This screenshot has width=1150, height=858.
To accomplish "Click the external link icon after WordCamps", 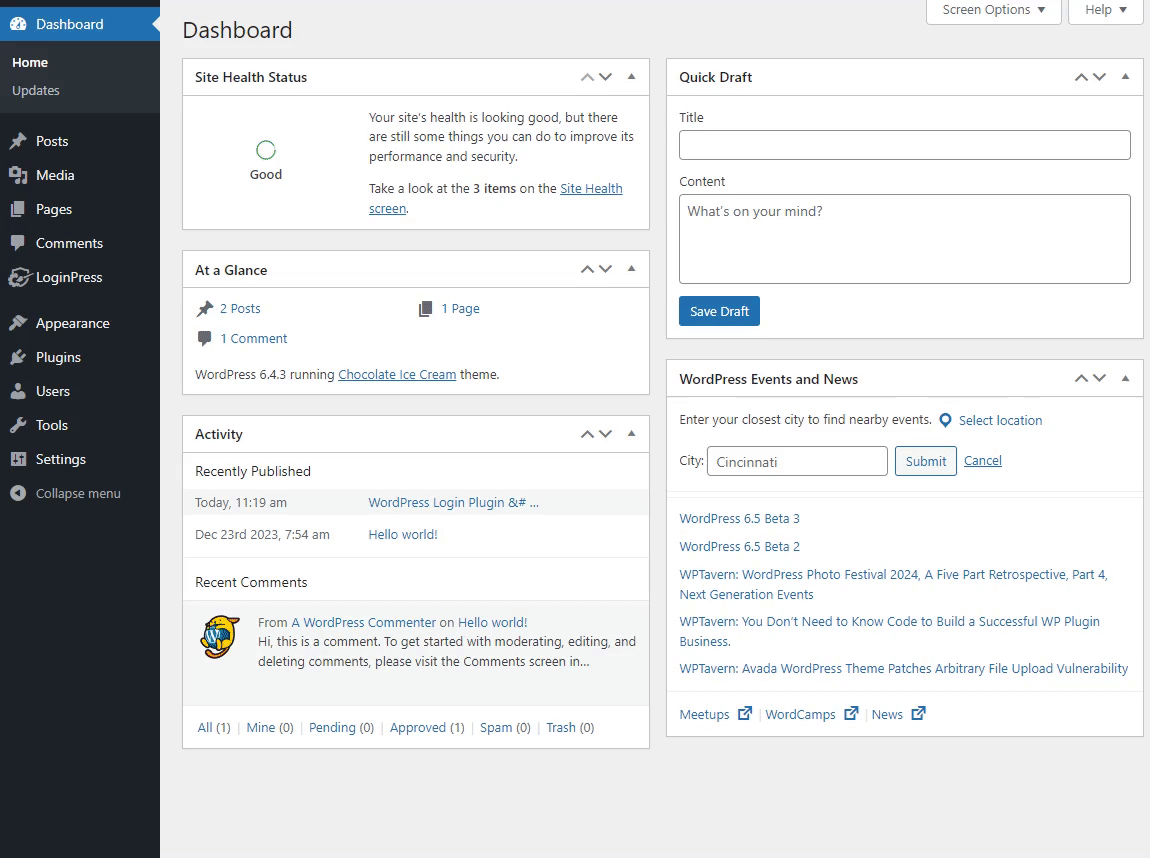I will tap(851, 713).
